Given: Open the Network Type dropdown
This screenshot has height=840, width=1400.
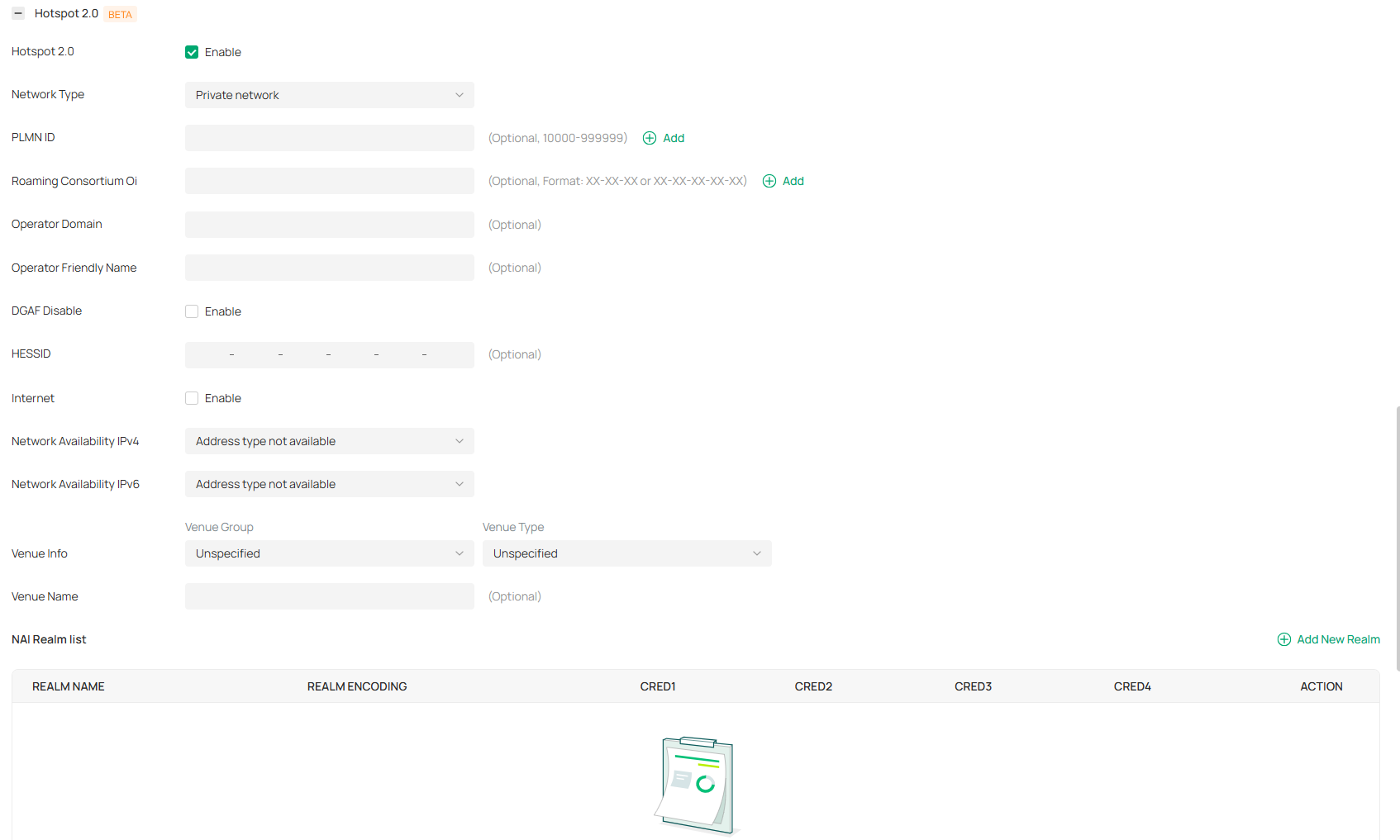Looking at the screenshot, I should click(x=329, y=95).
